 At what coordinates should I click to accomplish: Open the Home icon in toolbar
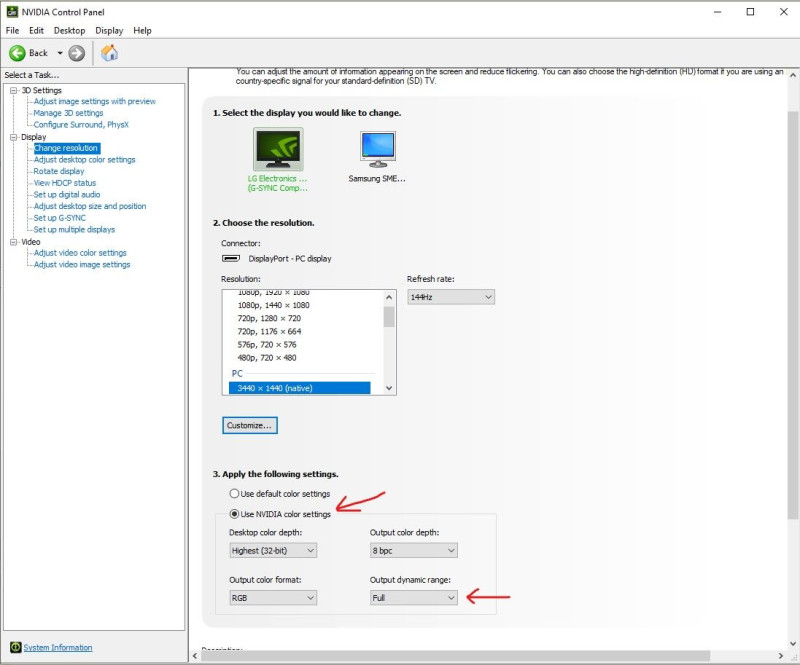[x=109, y=53]
